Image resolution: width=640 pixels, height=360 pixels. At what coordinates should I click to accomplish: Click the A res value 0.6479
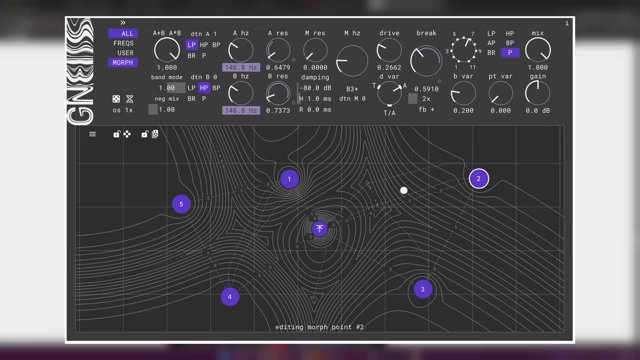(278, 67)
